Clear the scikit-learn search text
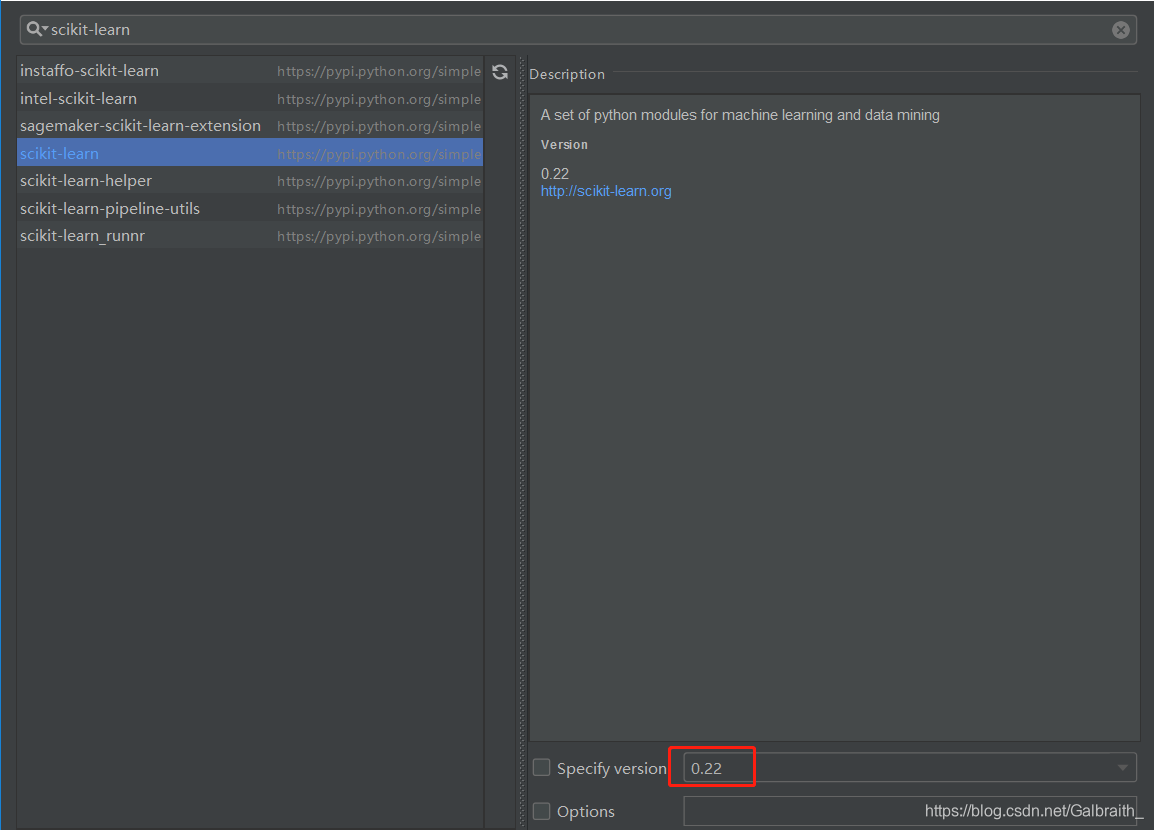The width and height of the screenshot is (1154, 830). click(x=1120, y=29)
